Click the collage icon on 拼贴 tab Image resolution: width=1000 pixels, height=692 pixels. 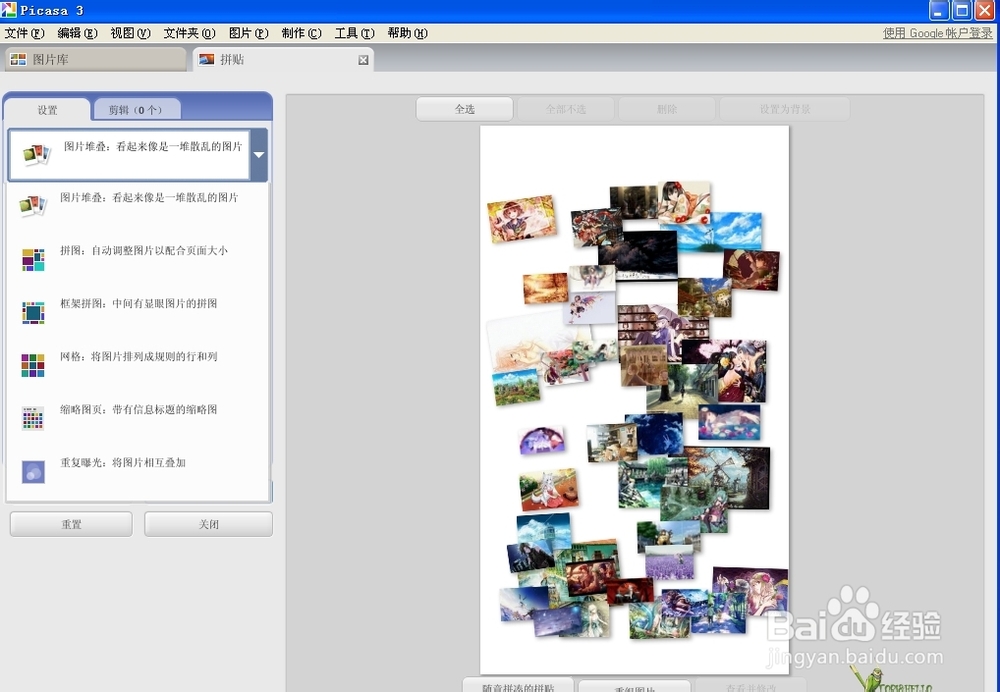(206, 59)
